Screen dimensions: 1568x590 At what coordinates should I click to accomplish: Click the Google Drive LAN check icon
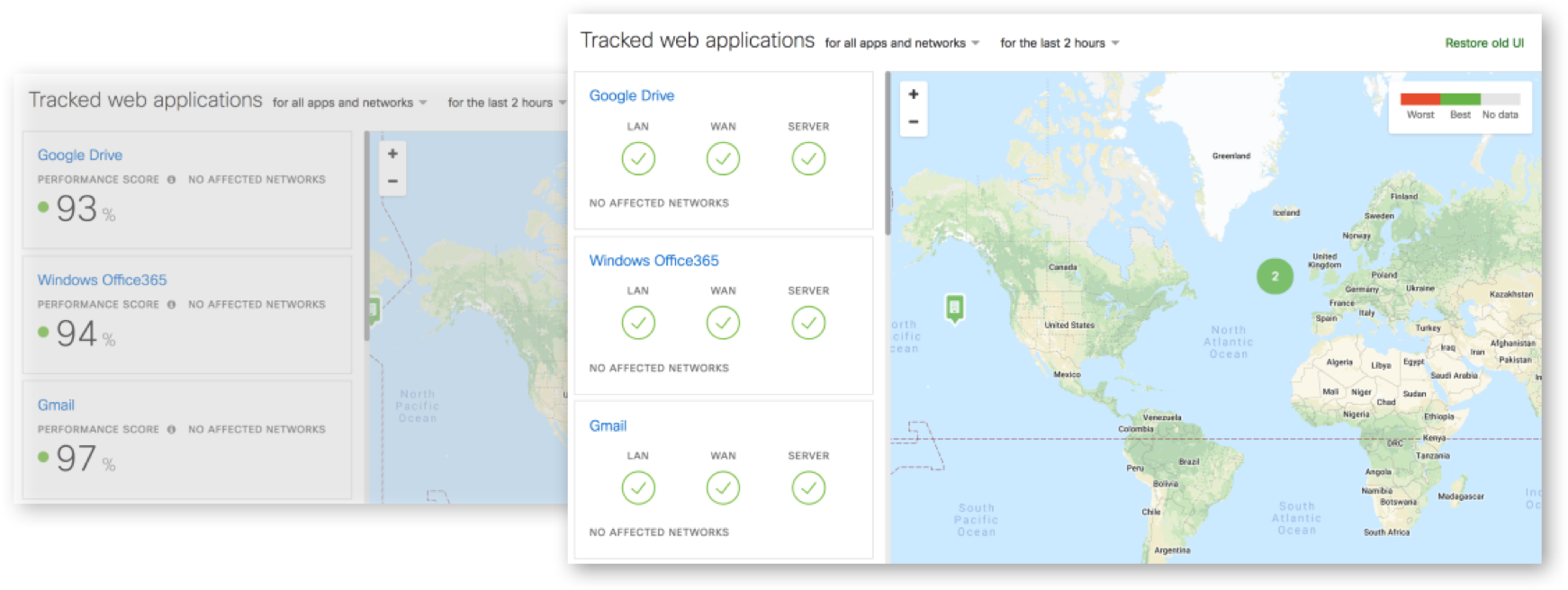[638, 159]
